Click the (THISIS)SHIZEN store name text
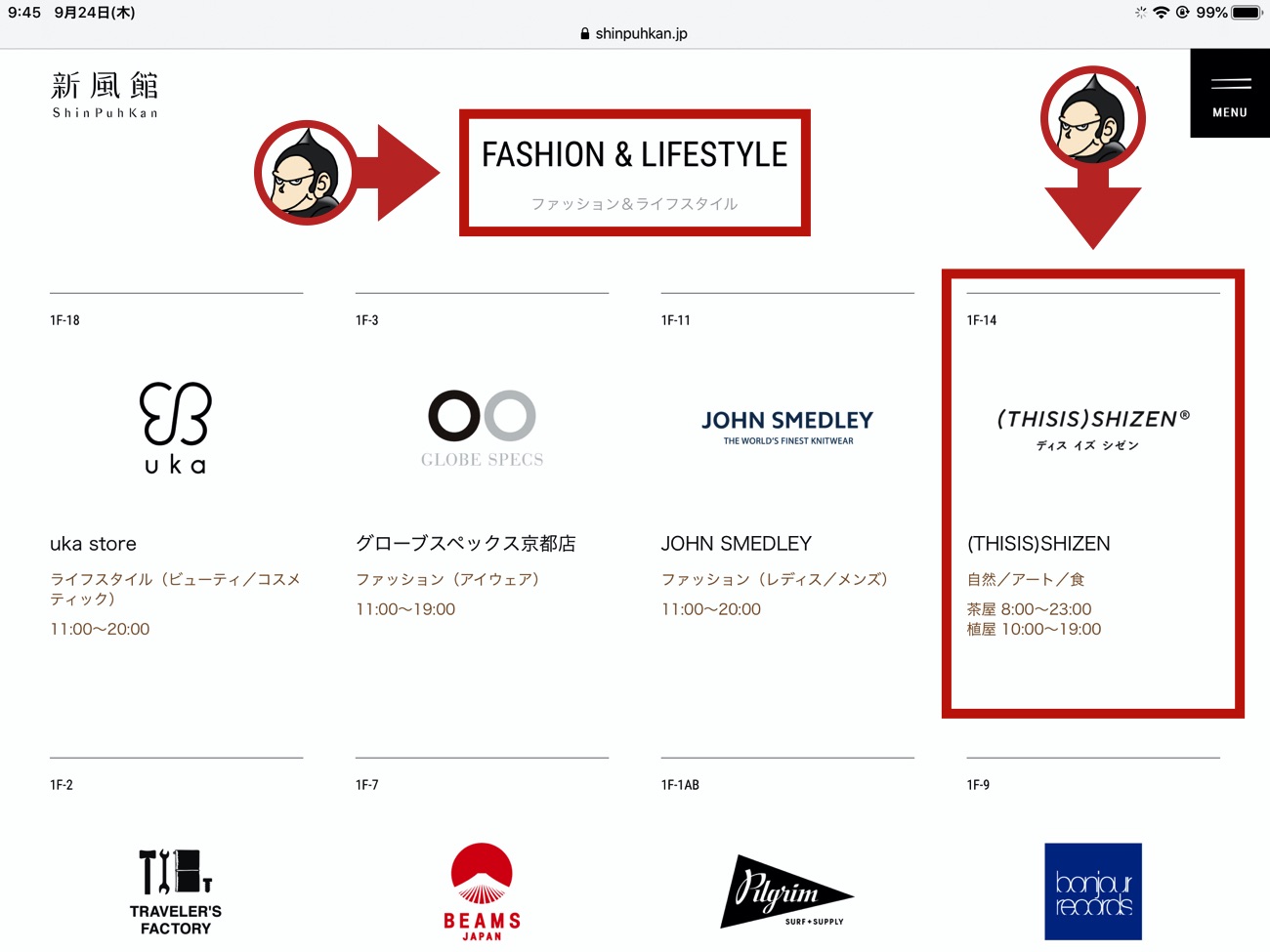Screen dimensions: 1270x952 coord(1038,544)
